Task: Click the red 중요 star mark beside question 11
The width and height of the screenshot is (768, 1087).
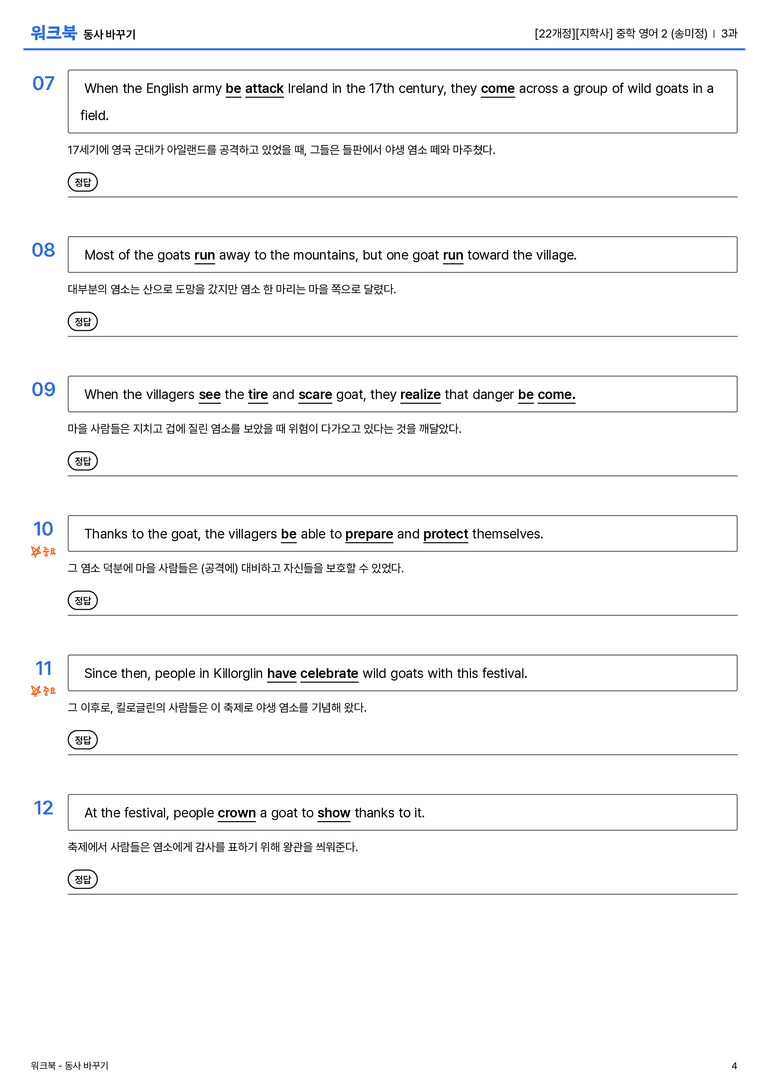Action: click(x=43, y=691)
